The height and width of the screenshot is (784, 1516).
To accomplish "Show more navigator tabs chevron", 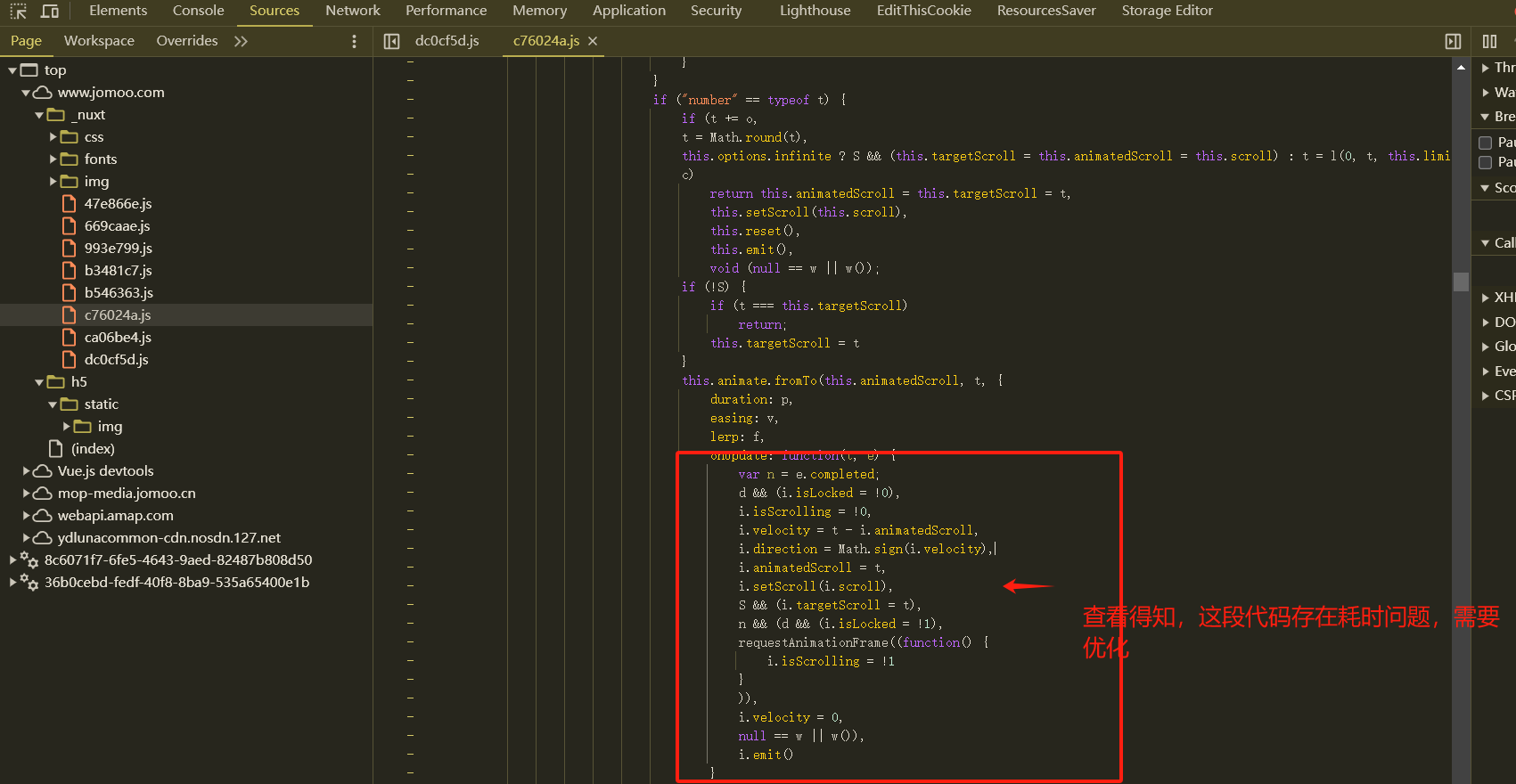I will [x=241, y=41].
